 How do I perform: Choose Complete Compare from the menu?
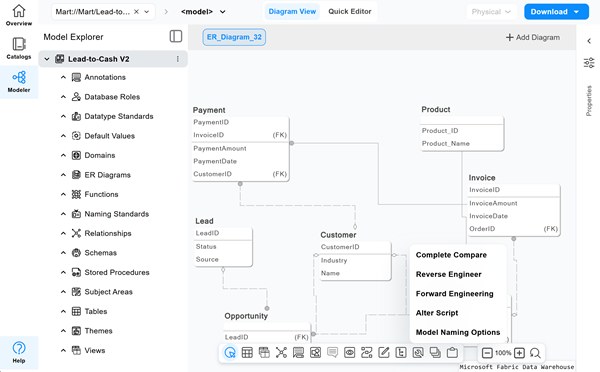tap(451, 255)
